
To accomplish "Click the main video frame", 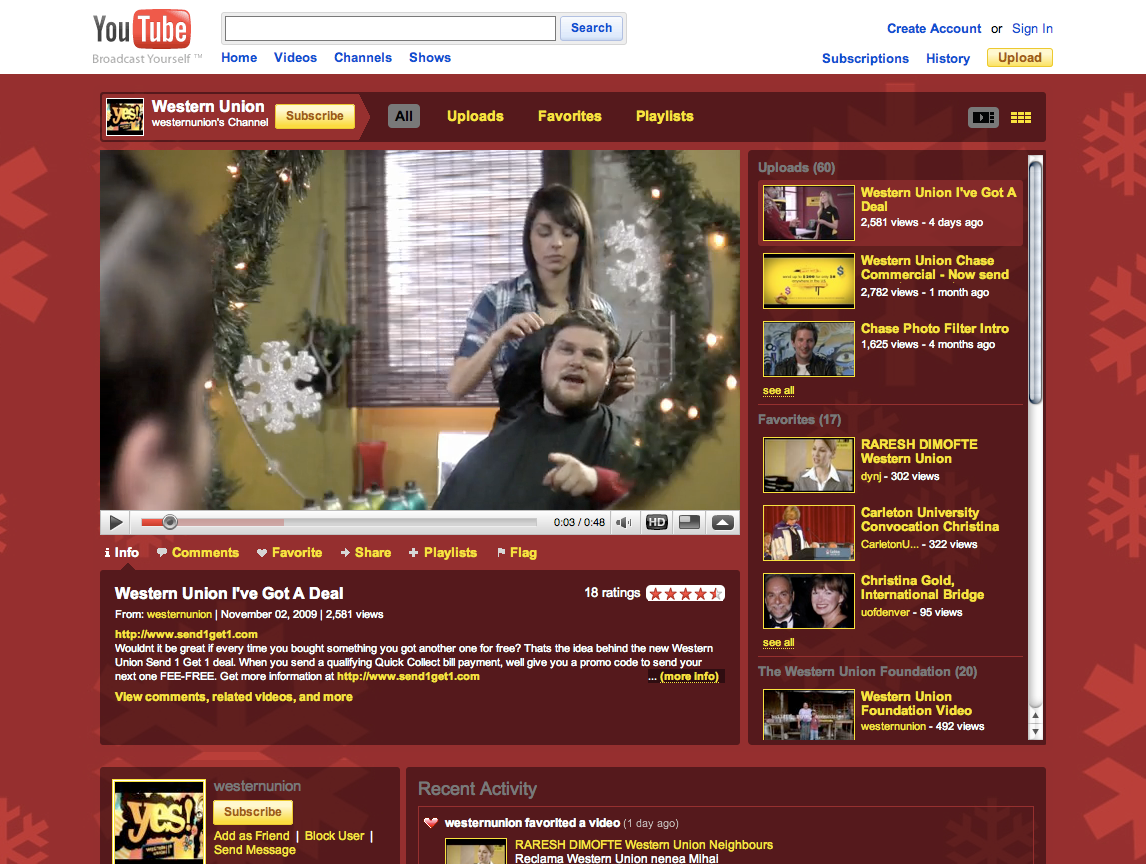I will [x=420, y=330].
